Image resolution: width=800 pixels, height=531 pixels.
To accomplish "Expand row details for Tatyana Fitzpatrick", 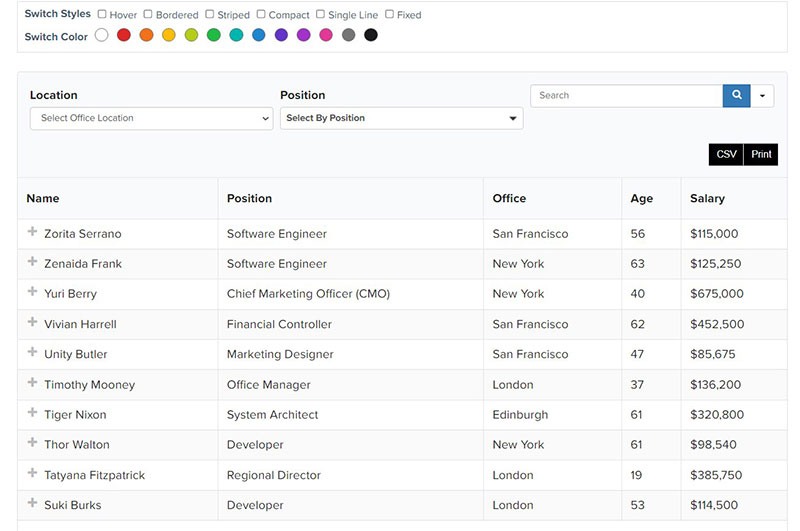I will click(32, 473).
